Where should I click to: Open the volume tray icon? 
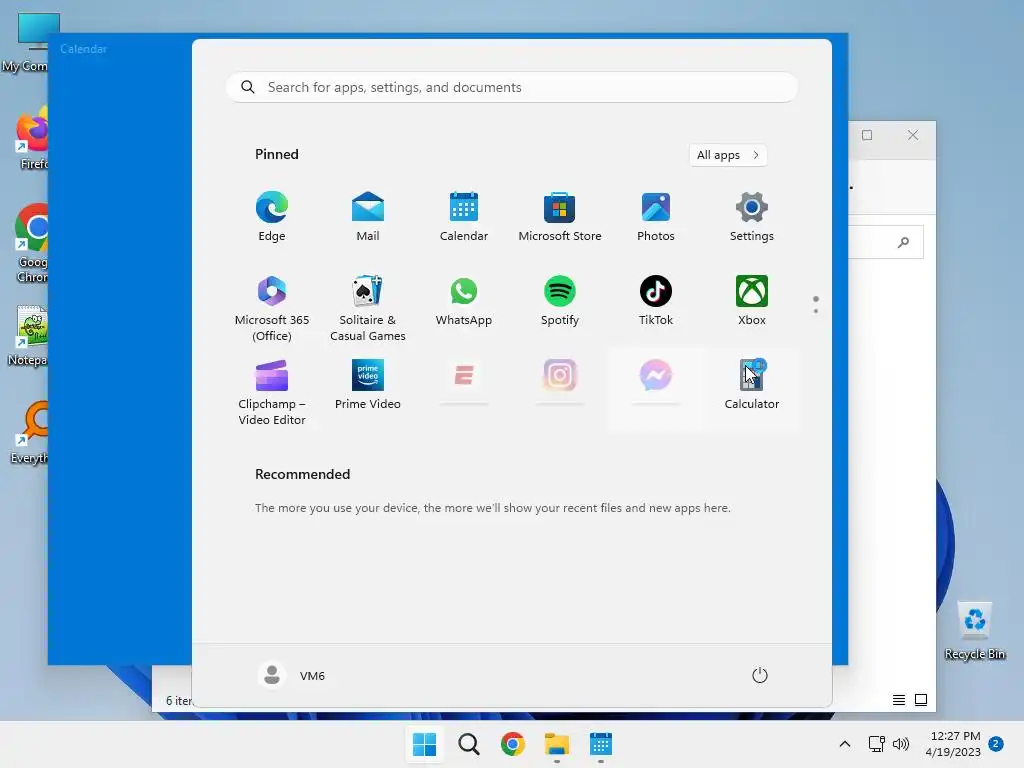point(901,744)
